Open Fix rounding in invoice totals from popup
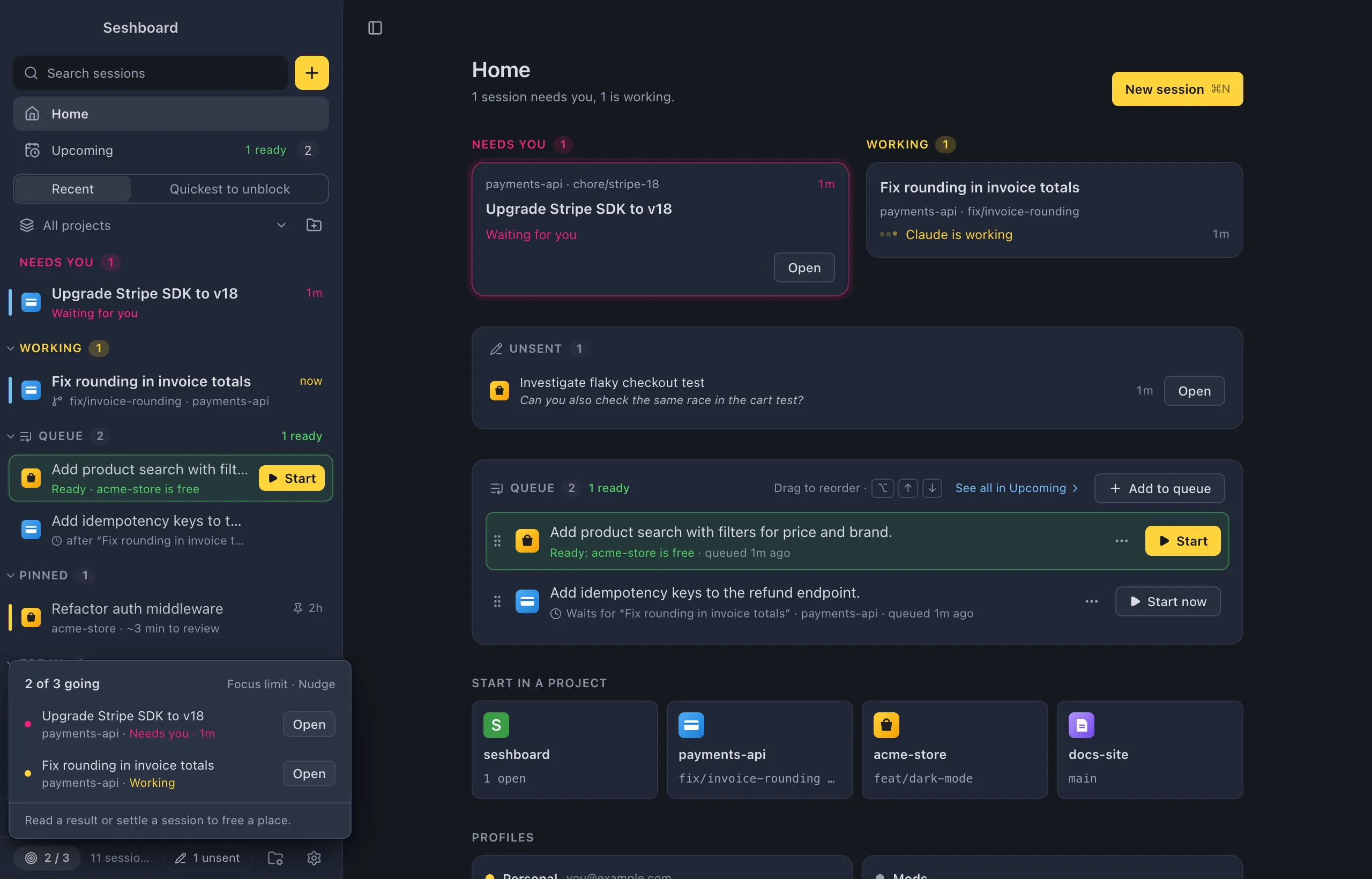Image resolution: width=1372 pixels, height=879 pixels. click(309, 773)
